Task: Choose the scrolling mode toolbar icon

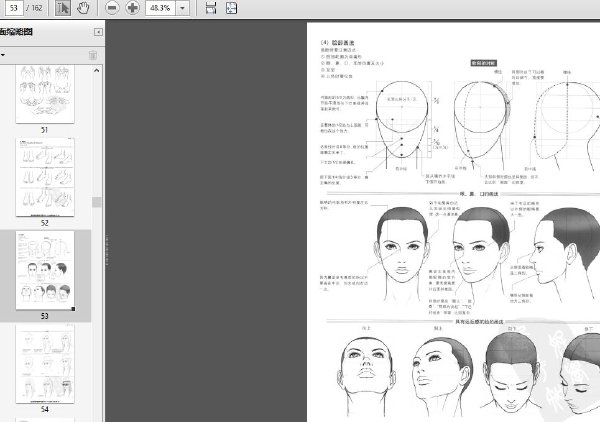Action: click(211, 8)
